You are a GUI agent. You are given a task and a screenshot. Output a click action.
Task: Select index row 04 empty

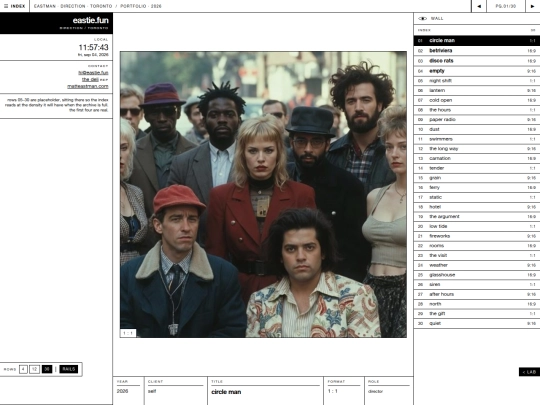coord(477,71)
